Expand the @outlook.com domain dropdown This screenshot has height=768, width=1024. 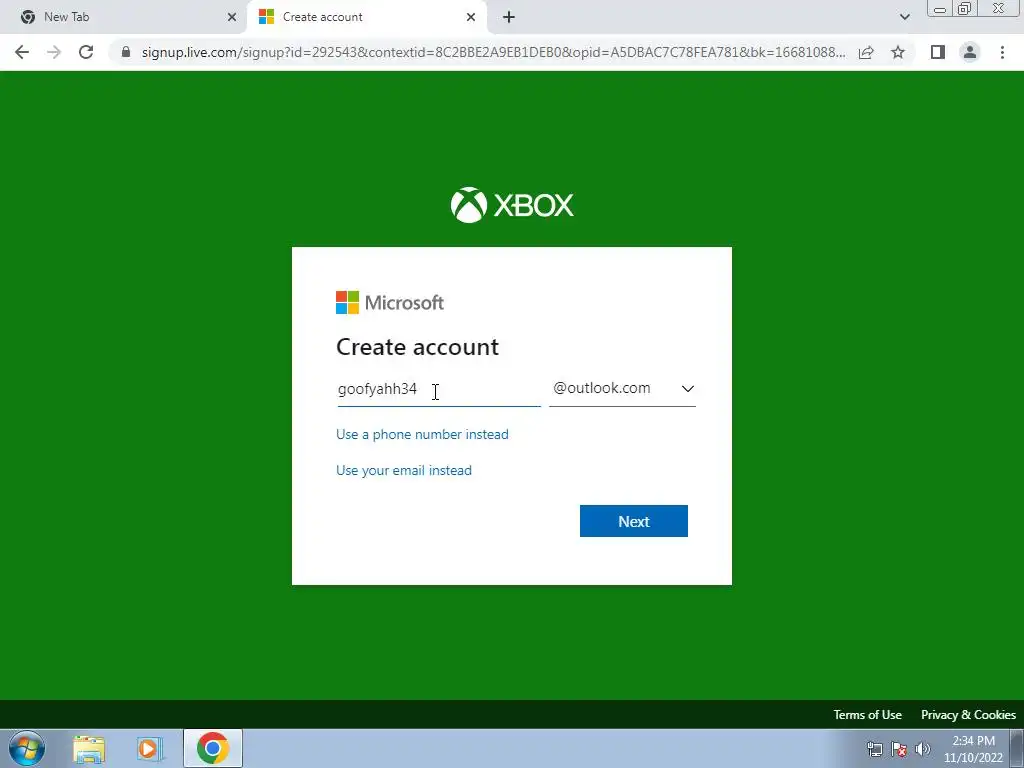pyautogui.click(x=622, y=389)
